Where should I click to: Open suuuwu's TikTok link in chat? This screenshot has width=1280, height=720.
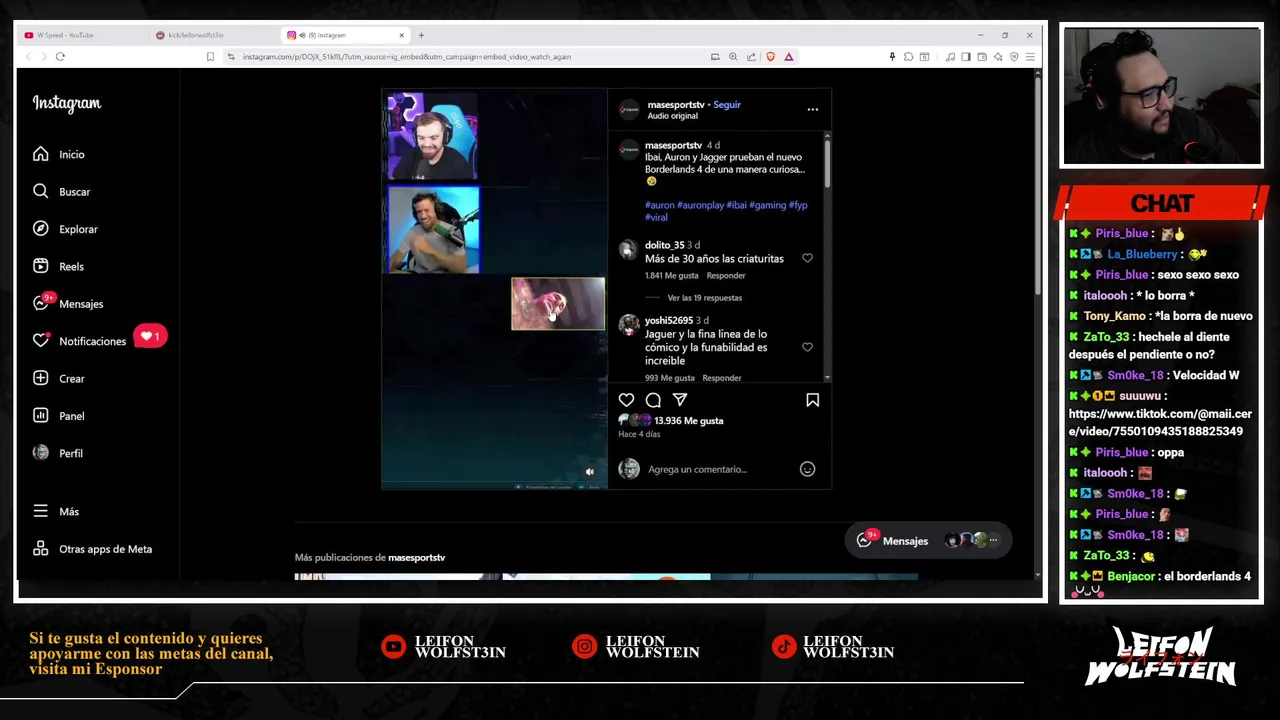[x=1160, y=422]
